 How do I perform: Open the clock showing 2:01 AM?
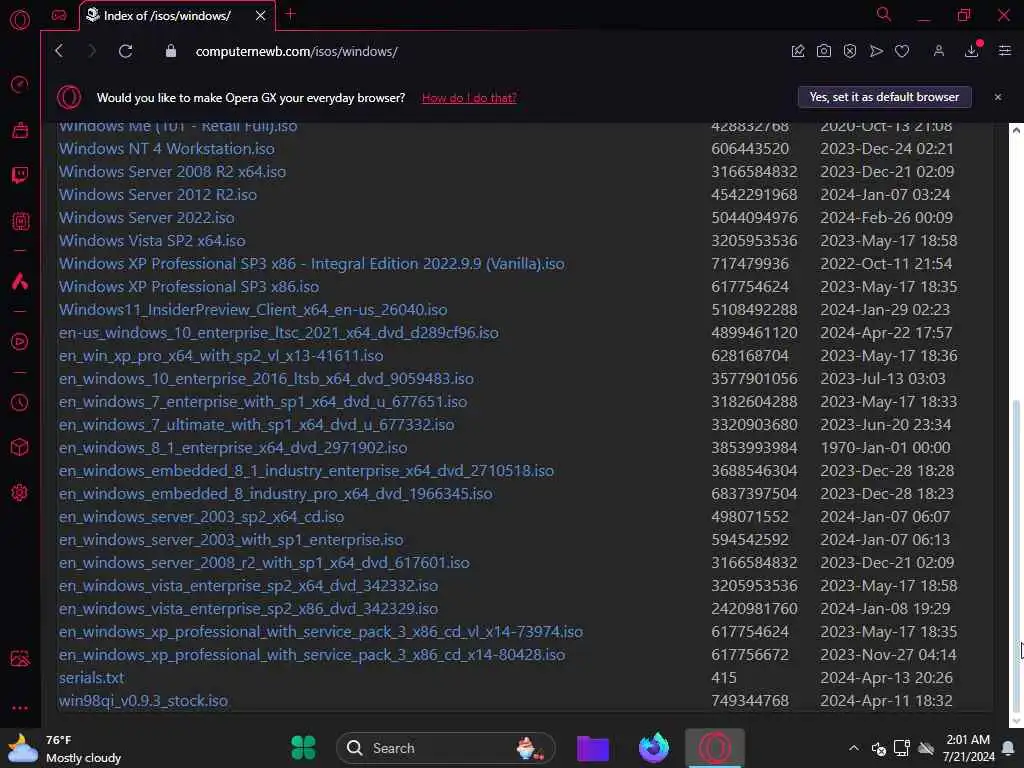[968, 748]
